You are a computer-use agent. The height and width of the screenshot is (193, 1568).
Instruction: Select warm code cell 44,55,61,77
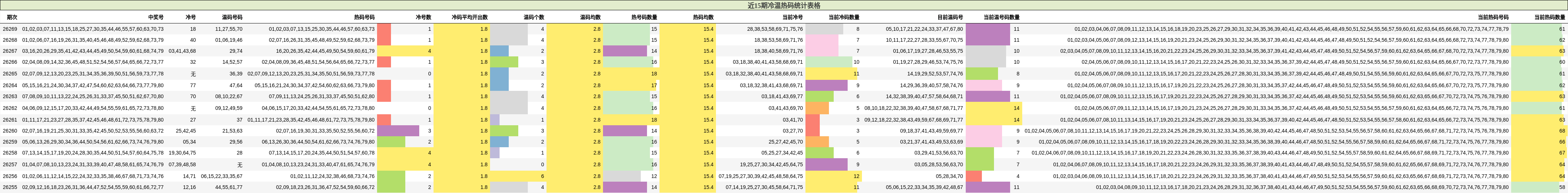229,187
